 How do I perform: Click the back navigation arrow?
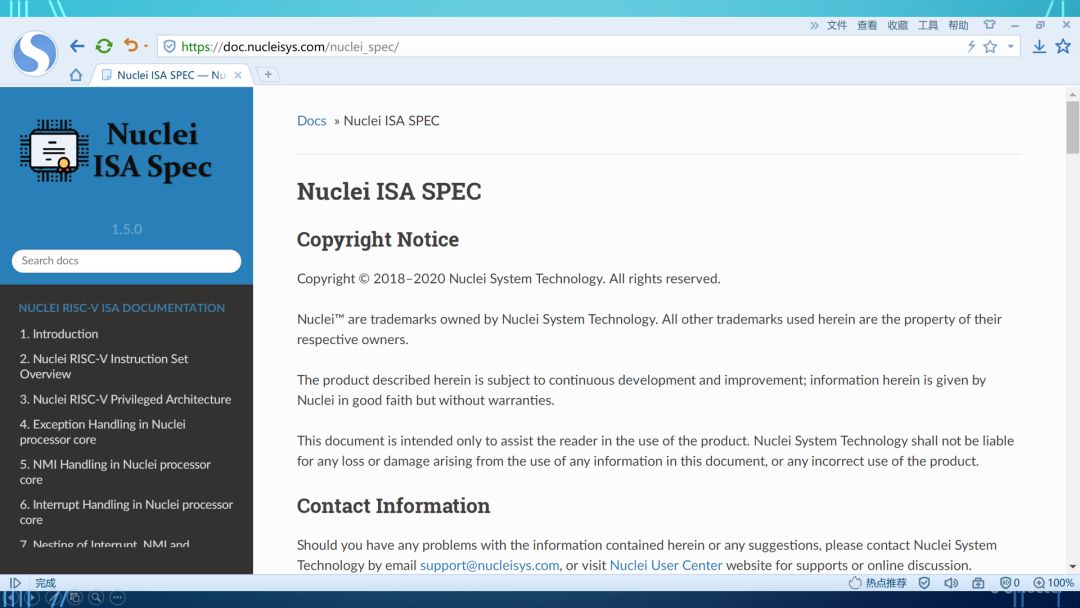[77, 45]
